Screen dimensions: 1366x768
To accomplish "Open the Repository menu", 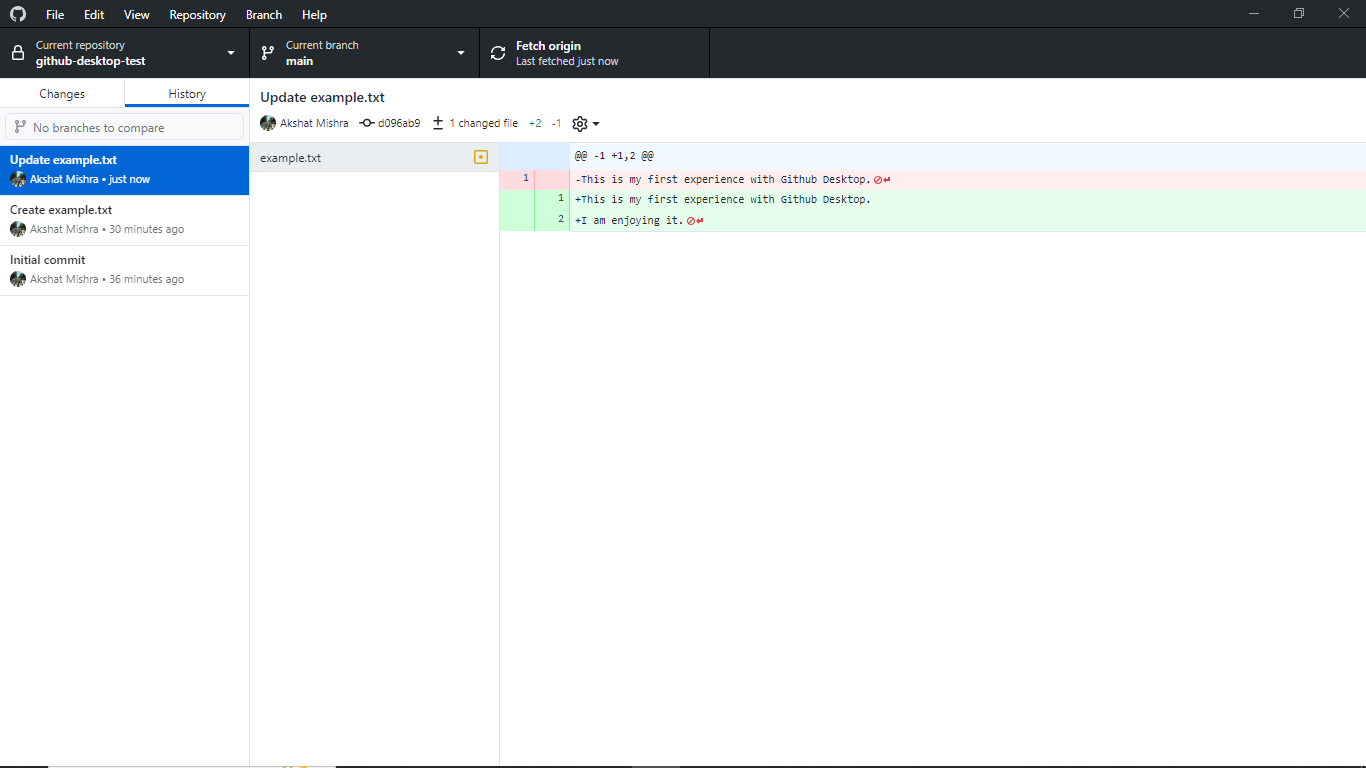I will (x=197, y=14).
